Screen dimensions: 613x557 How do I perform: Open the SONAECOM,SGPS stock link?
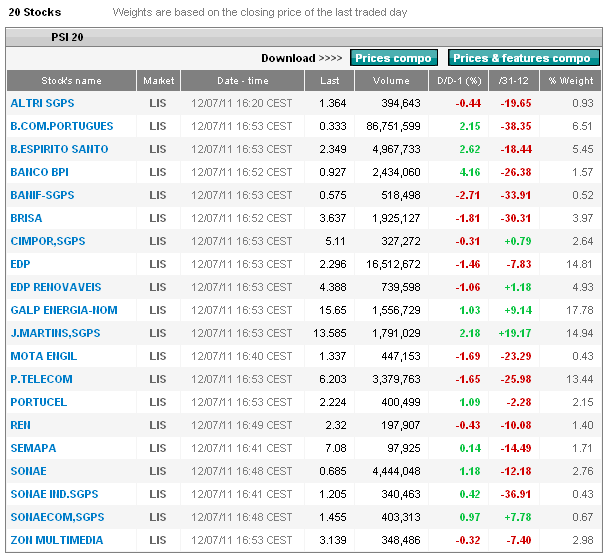(x=57, y=517)
